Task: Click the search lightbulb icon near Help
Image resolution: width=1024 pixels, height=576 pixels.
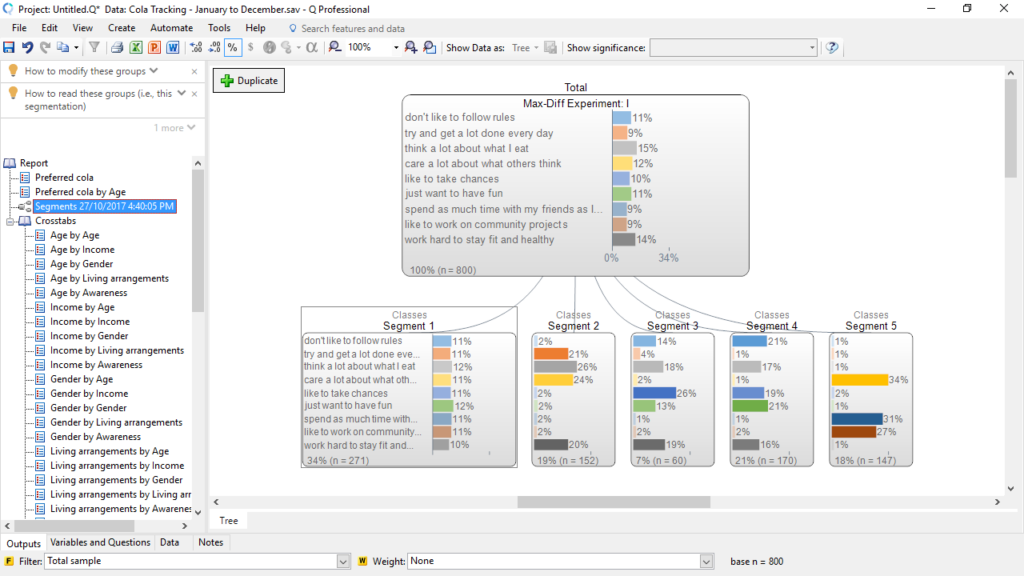Action: [293, 29]
